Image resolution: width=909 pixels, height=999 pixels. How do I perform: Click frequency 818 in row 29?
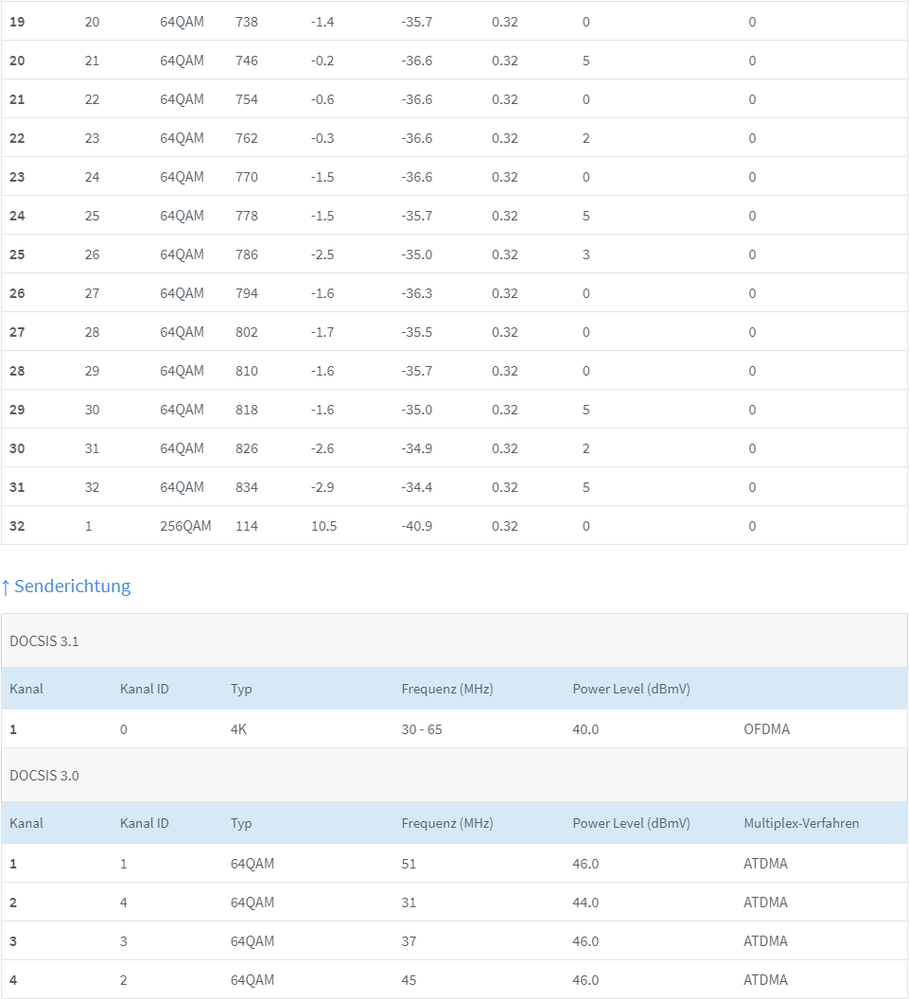[x=247, y=410]
